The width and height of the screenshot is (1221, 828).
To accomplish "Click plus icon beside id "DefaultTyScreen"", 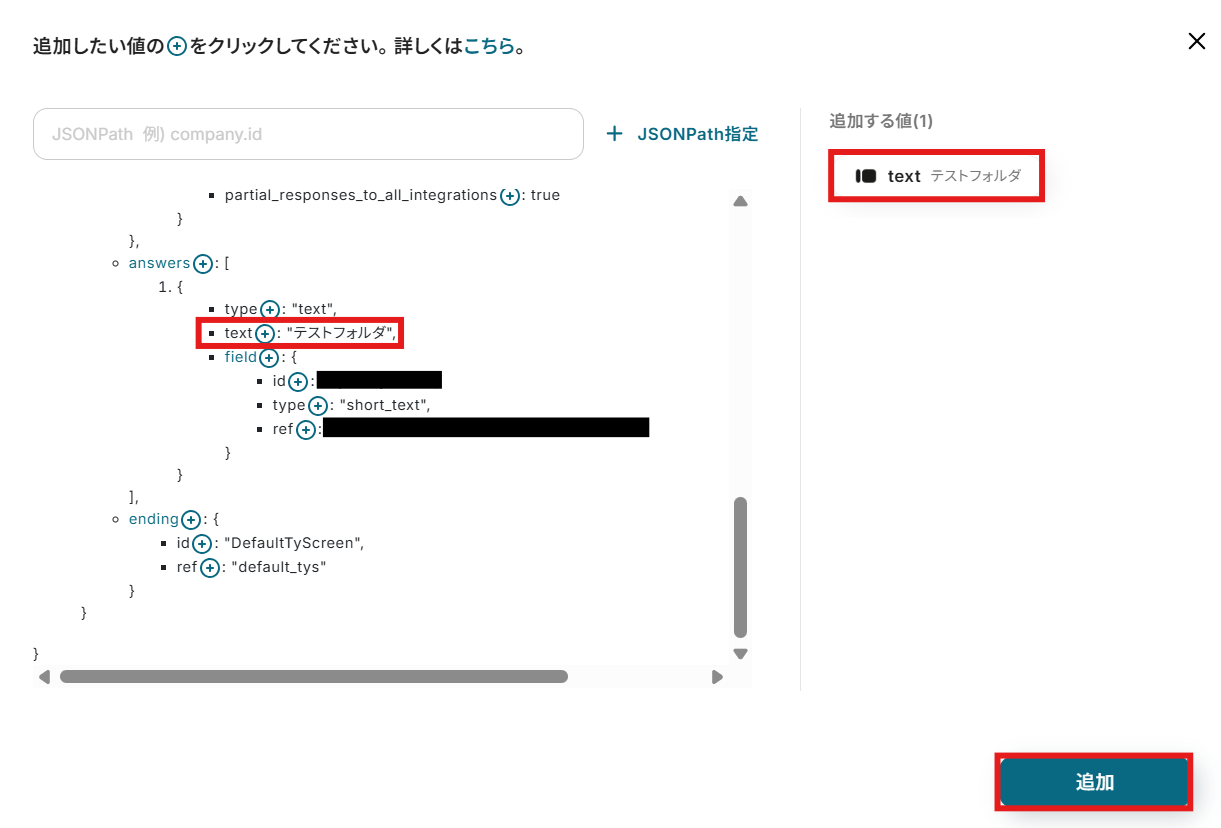I will 201,544.
